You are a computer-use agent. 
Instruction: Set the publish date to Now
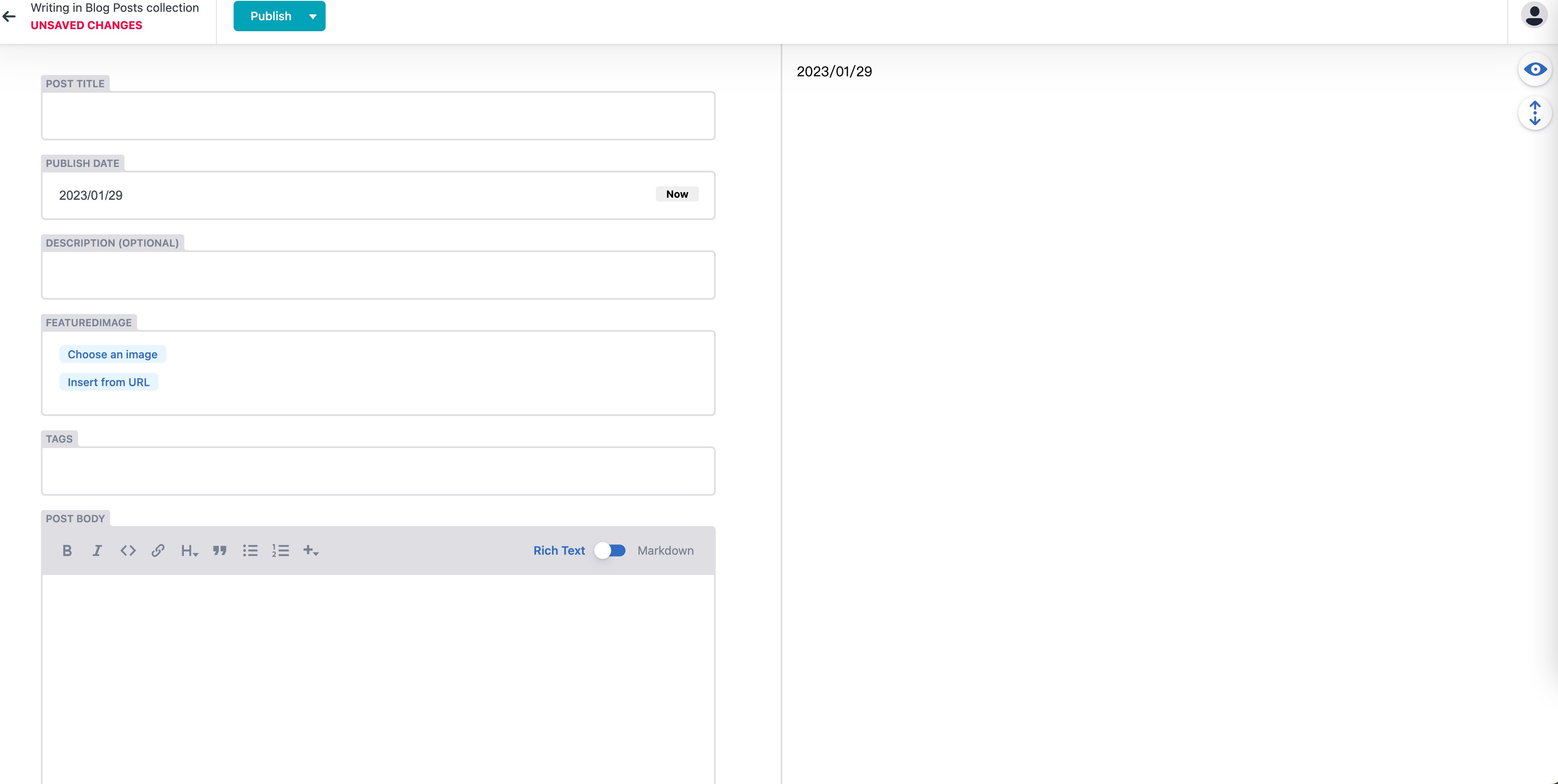677,194
